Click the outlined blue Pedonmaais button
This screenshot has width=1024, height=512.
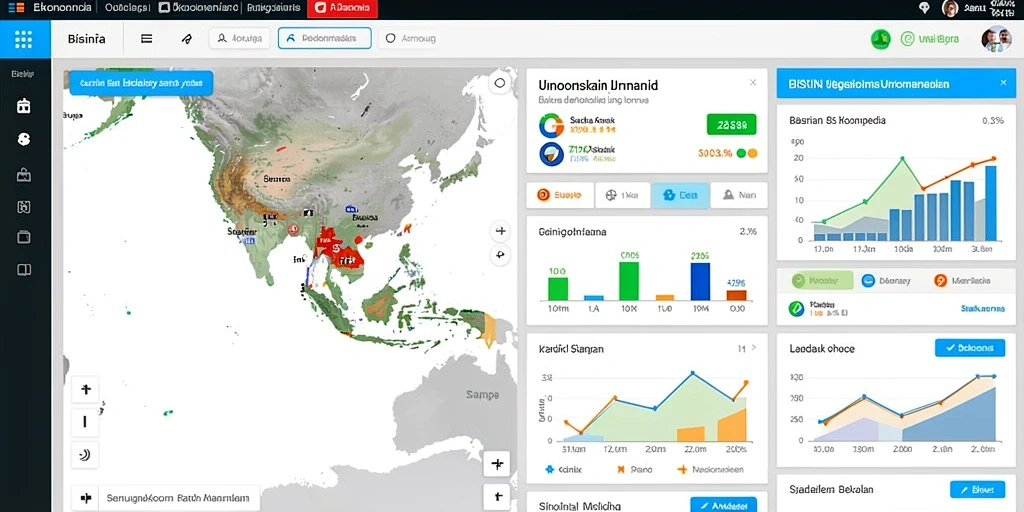325,39
